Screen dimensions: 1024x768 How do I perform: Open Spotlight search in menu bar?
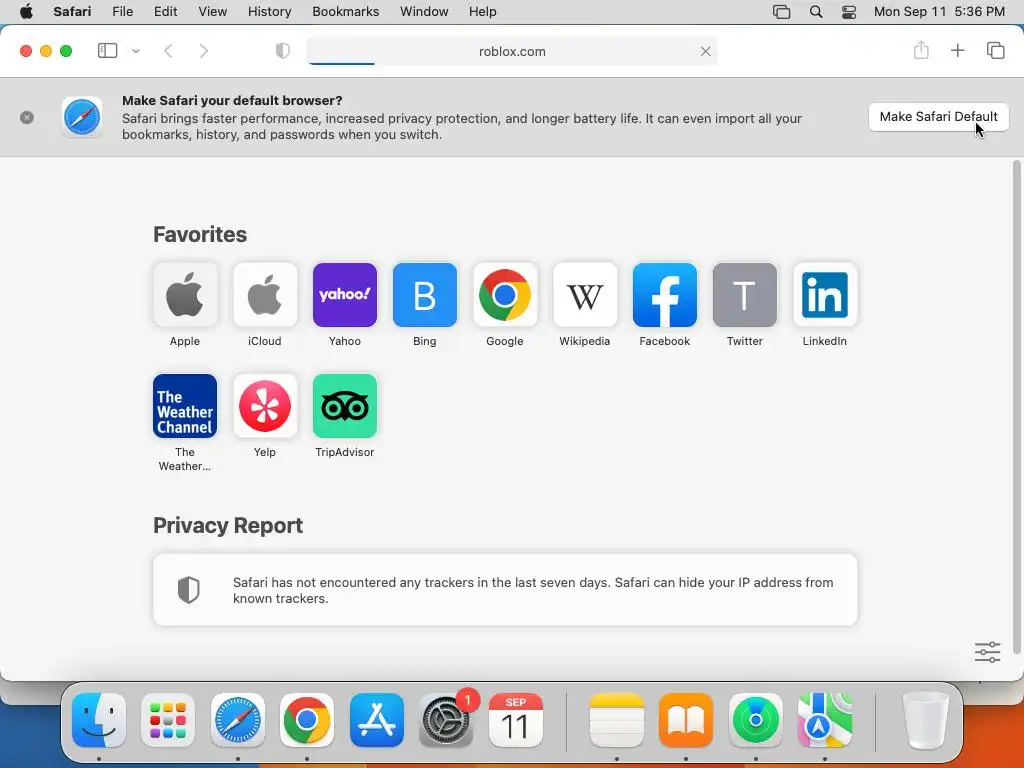tap(816, 12)
